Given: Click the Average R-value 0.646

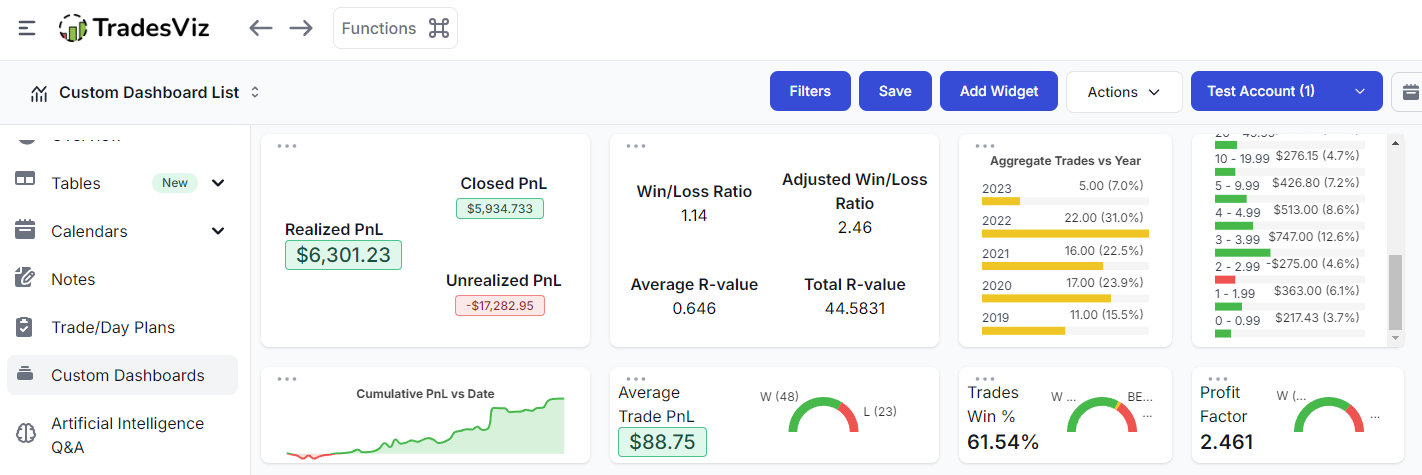Looking at the screenshot, I should point(694,308).
